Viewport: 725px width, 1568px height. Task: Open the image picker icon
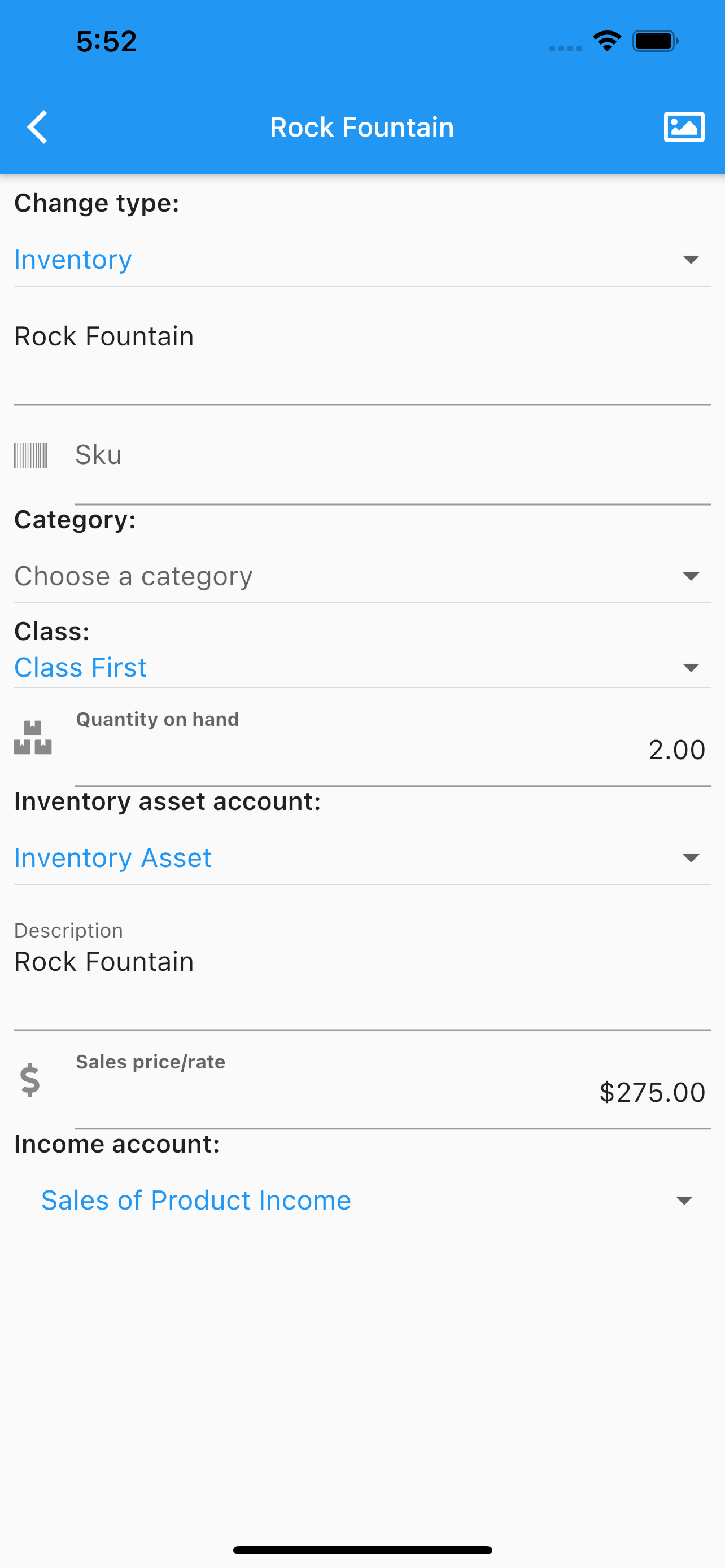684,127
